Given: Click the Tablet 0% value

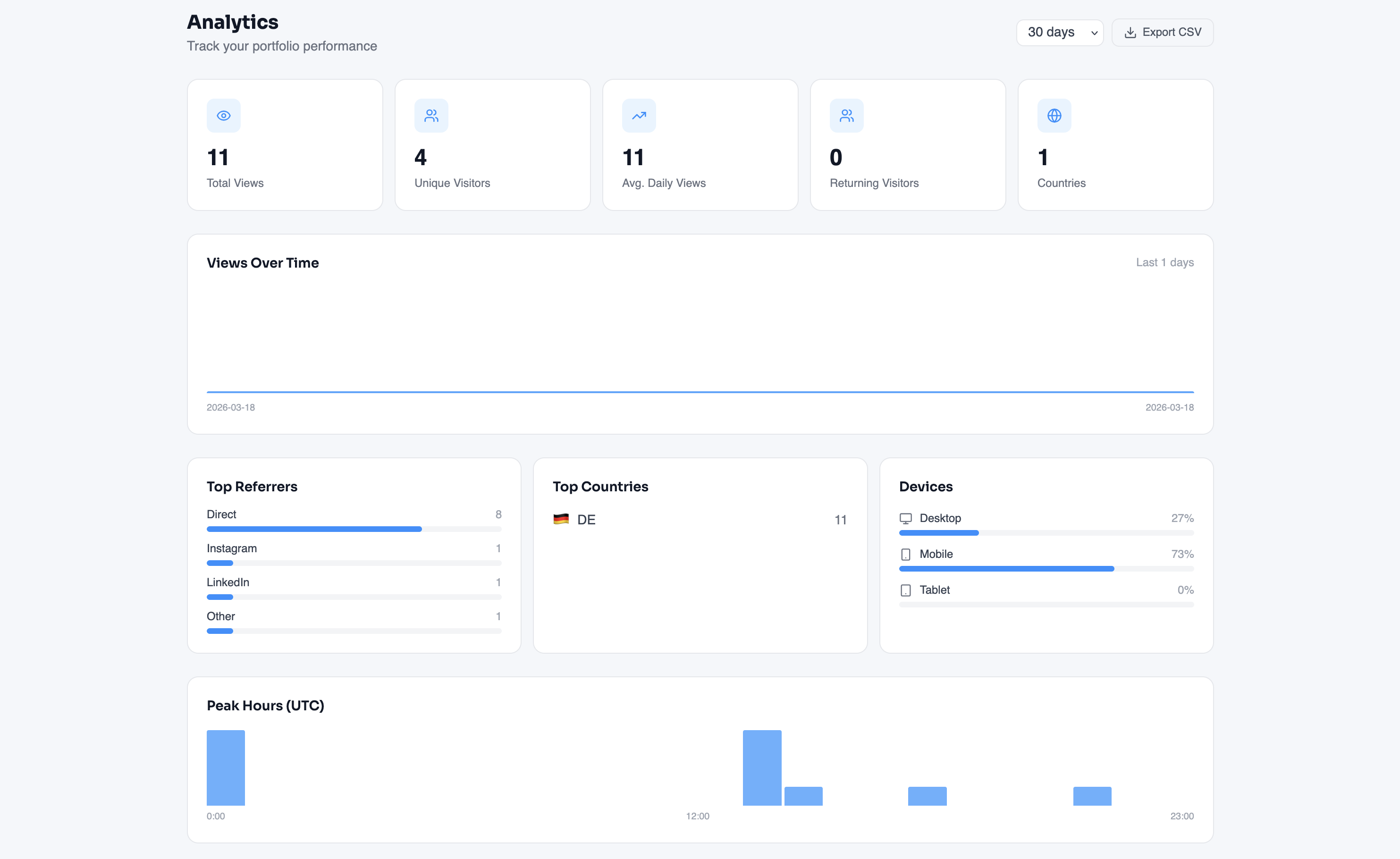Looking at the screenshot, I should [1185, 590].
